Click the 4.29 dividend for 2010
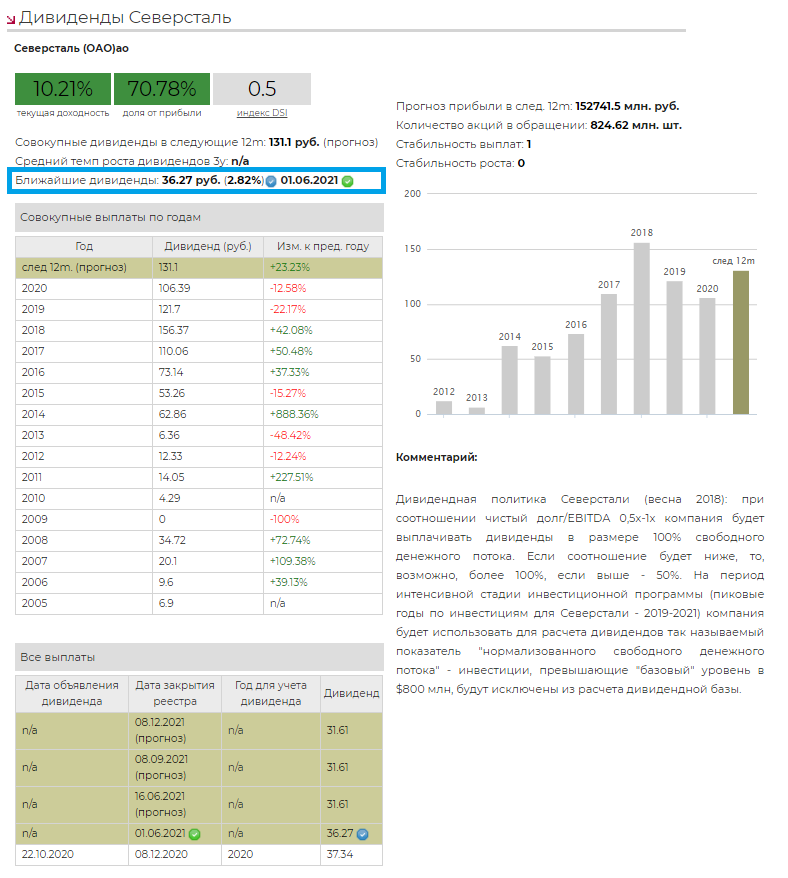 coord(169,498)
